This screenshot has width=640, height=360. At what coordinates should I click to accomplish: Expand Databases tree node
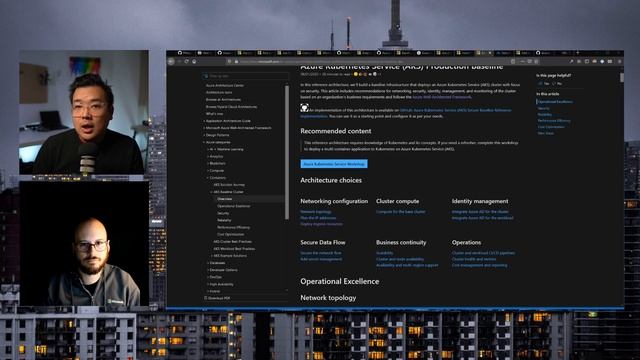coord(208,263)
